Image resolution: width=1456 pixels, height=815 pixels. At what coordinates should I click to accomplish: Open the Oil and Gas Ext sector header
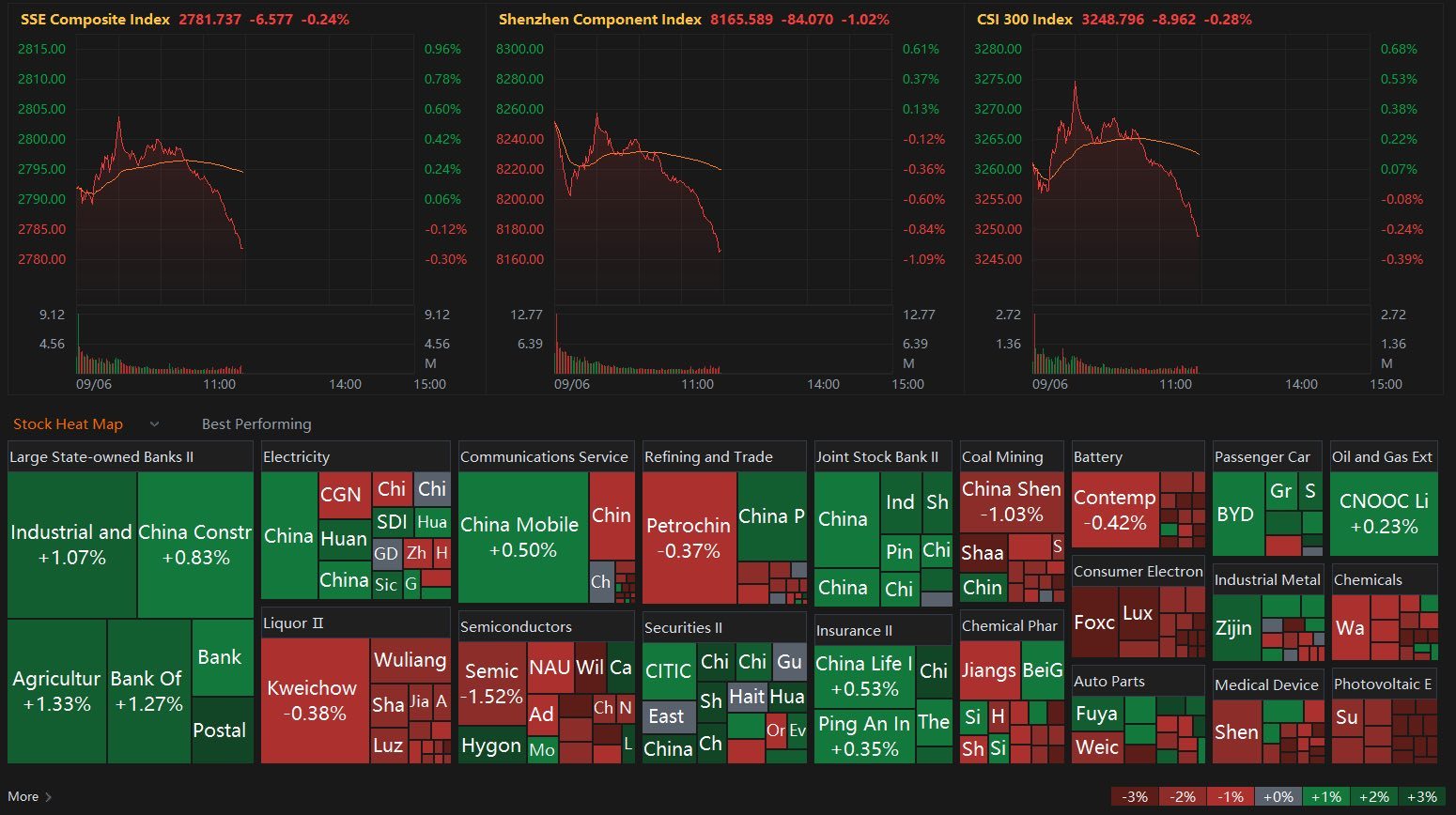1382,457
